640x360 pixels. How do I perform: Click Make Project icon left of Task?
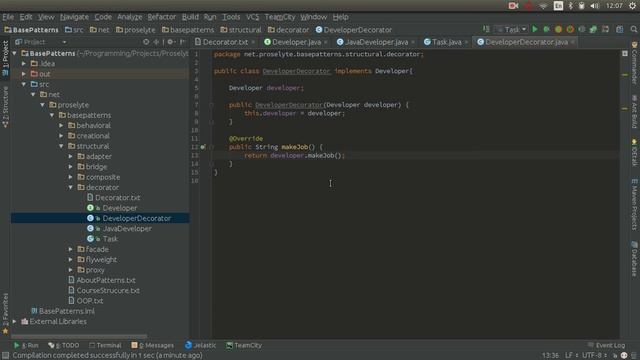click(x=486, y=29)
